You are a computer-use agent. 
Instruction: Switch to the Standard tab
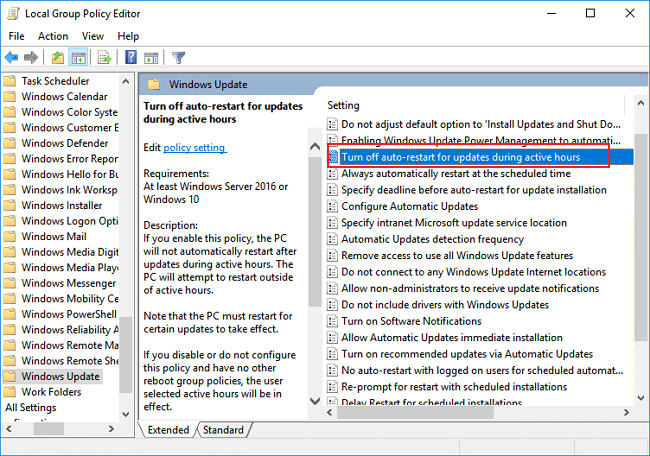(223, 430)
